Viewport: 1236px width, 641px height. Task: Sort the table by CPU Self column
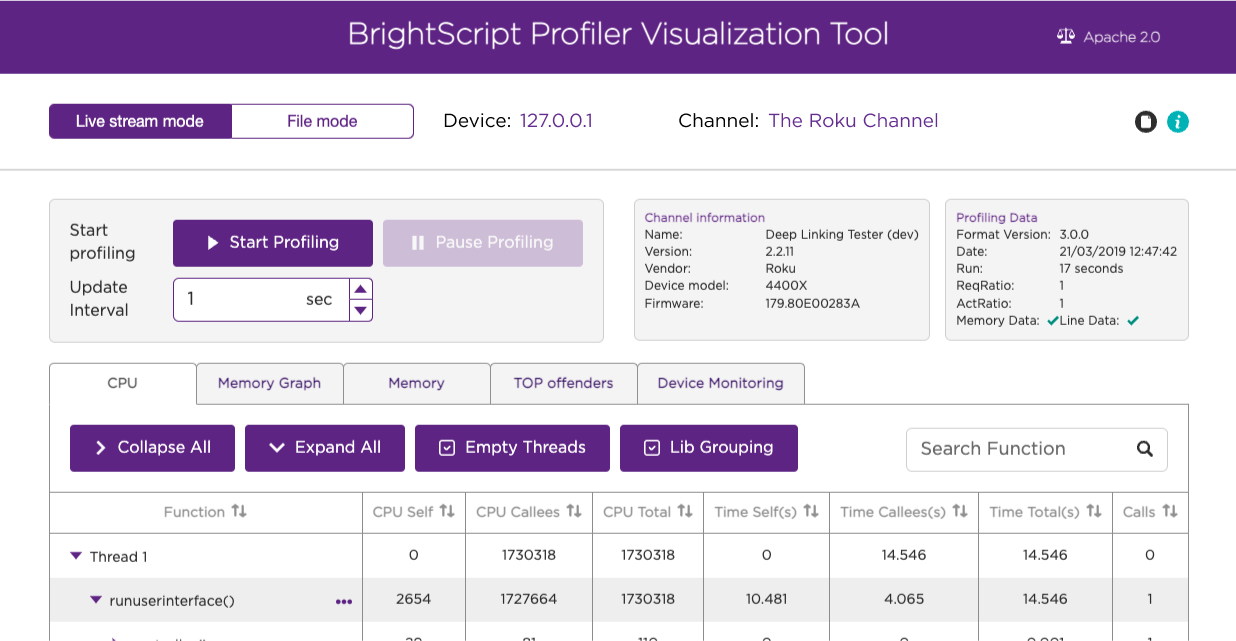coord(448,512)
